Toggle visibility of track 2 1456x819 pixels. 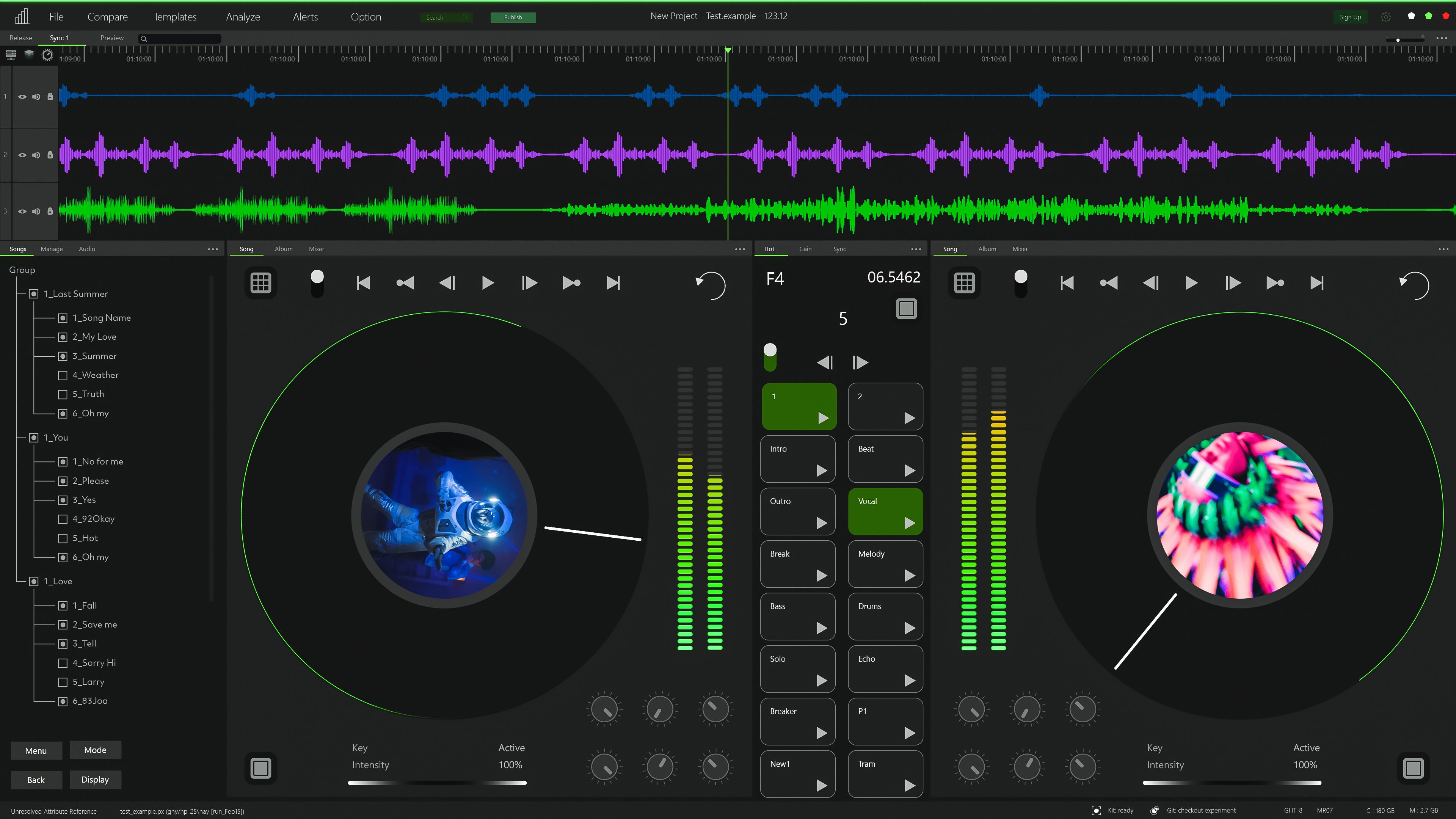tap(22, 154)
